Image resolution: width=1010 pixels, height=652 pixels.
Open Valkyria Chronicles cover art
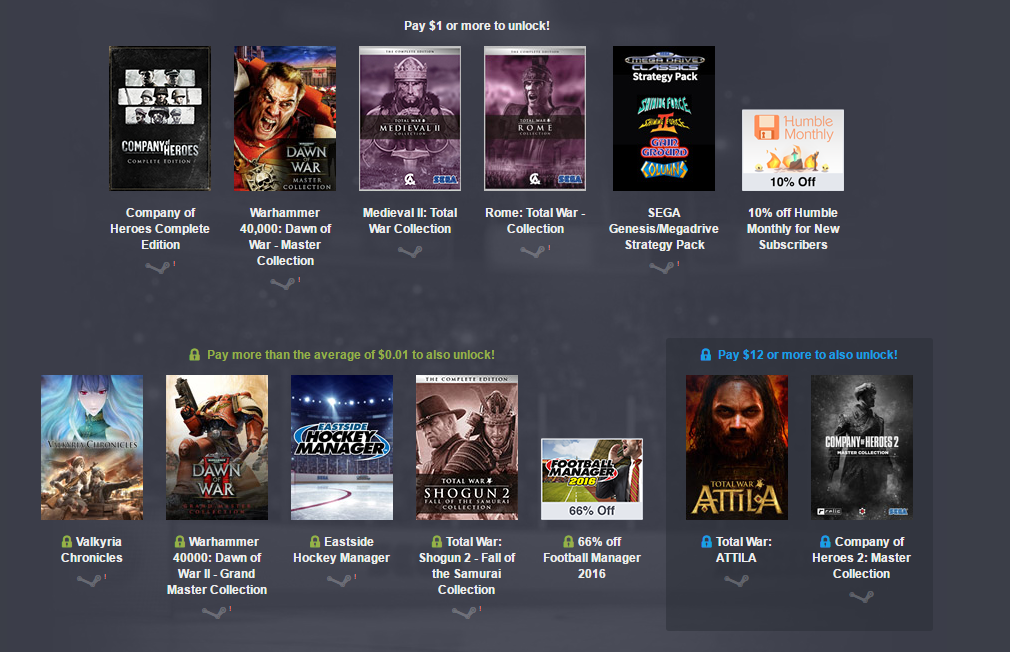tap(92, 448)
